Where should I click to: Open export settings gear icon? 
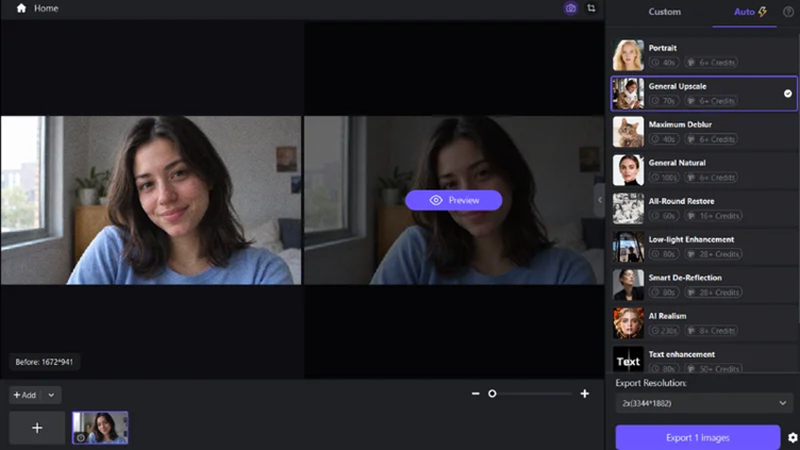(792, 438)
